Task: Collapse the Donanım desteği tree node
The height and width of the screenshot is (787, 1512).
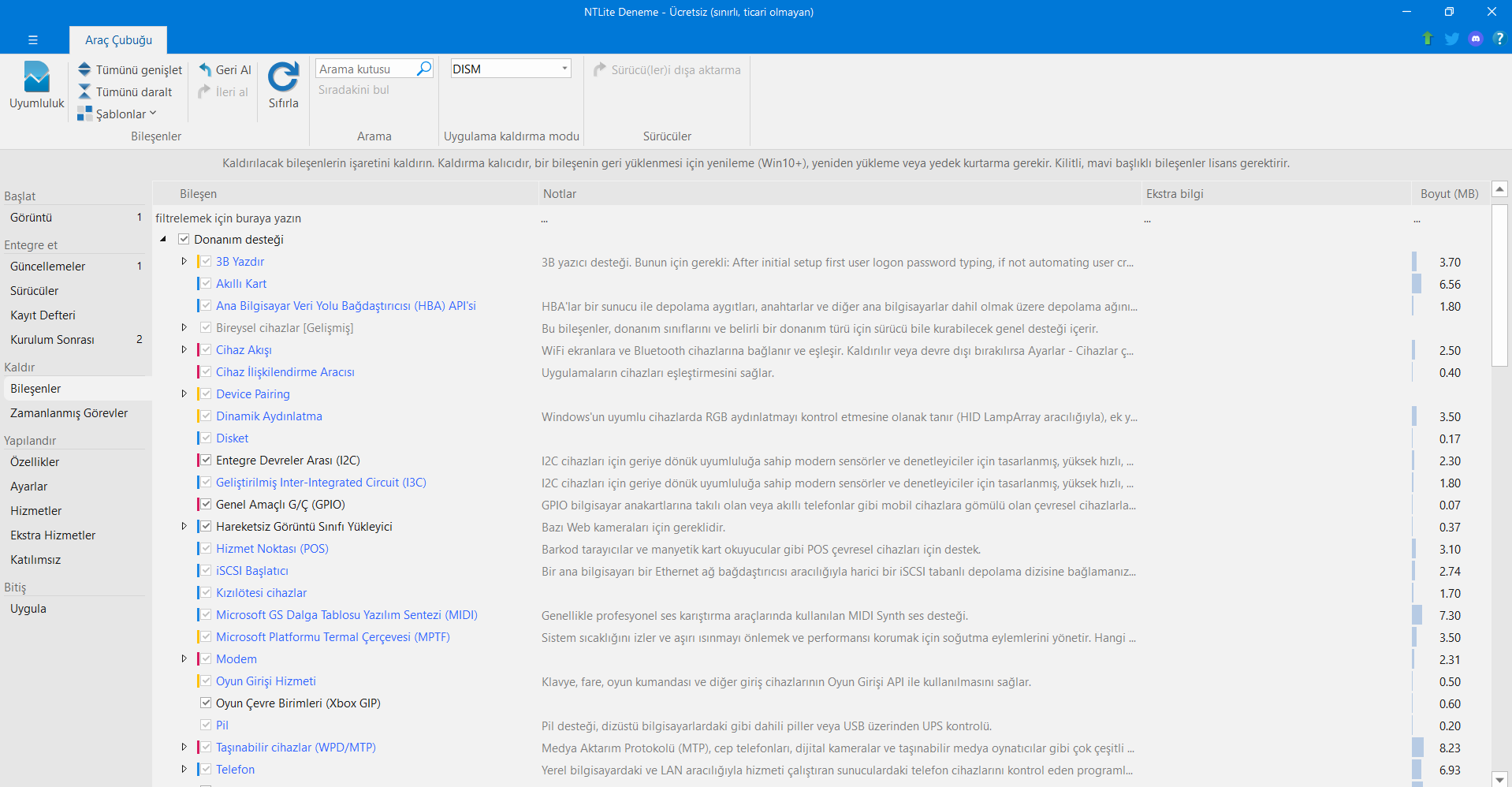Action: click(x=163, y=239)
